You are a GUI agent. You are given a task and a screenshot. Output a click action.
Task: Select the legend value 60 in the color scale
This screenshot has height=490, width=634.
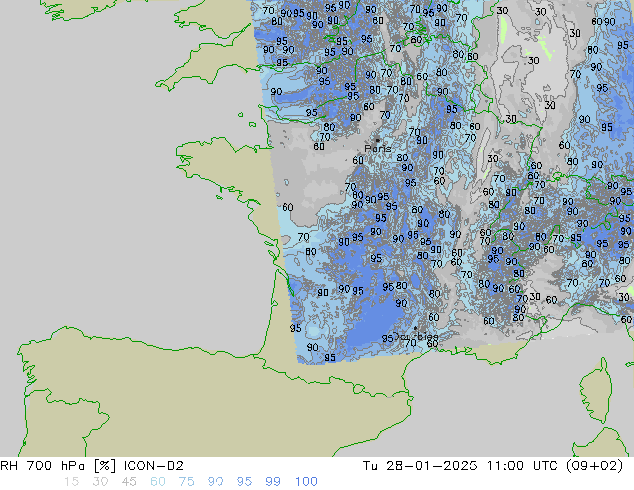tap(158, 482)
